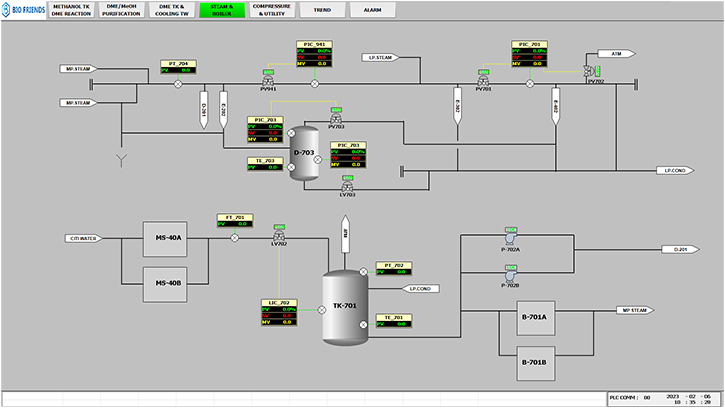725x408 pixels.
Task: Click the MS-40A unit block
Action: (x=165, y=239)
